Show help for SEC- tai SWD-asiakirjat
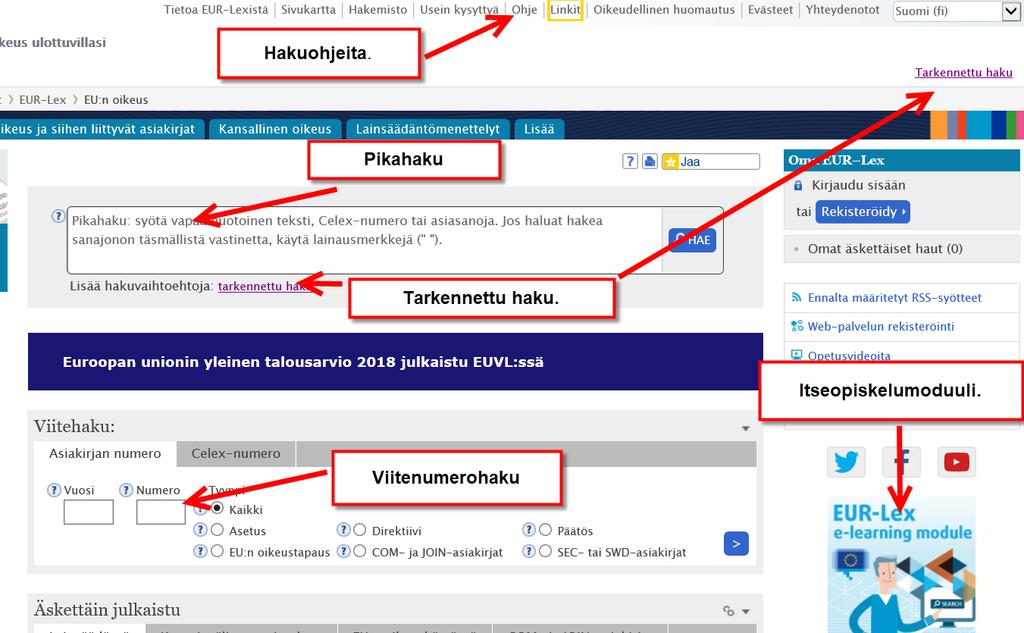The width and height of the screenshot is (1024, 633). (x=528, y=551)
